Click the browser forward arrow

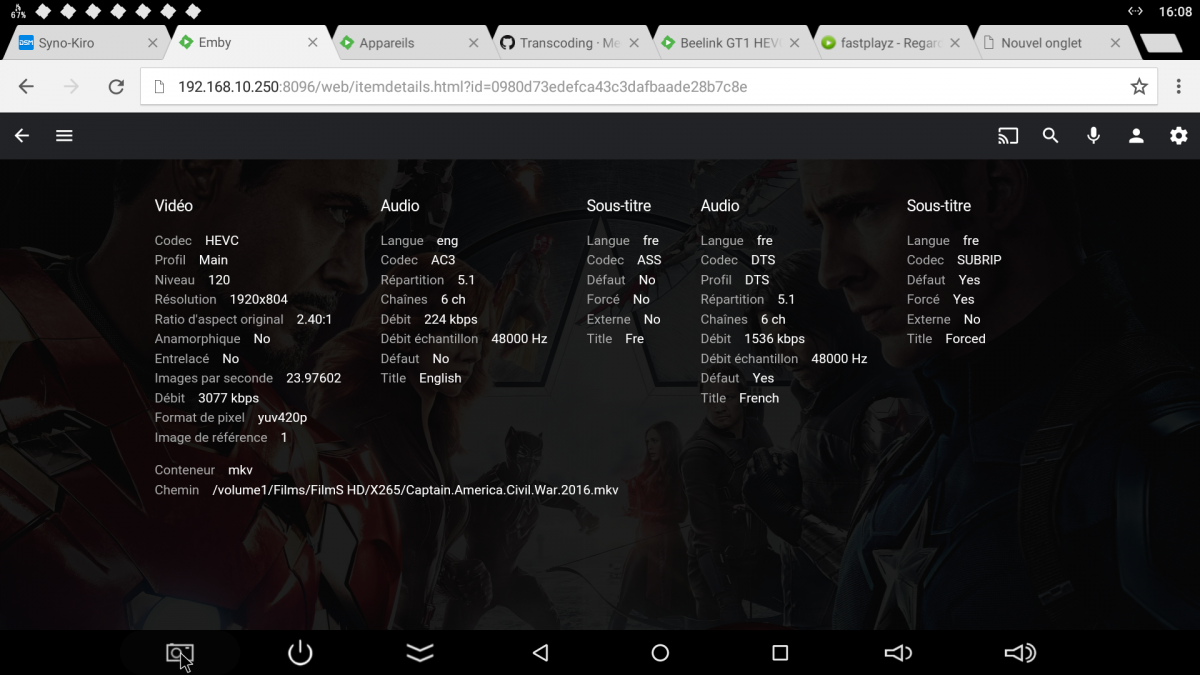[71, 87]
